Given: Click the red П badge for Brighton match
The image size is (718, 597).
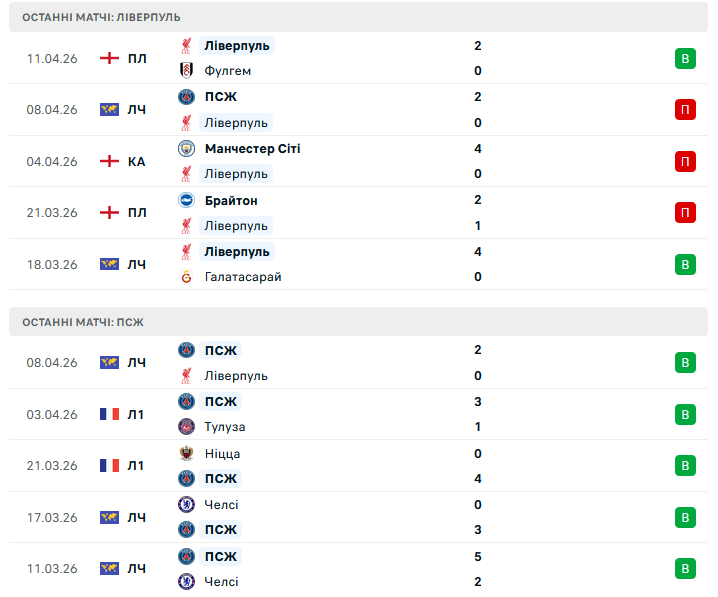Looking at the screenshot, I should [x=685, y=212].
